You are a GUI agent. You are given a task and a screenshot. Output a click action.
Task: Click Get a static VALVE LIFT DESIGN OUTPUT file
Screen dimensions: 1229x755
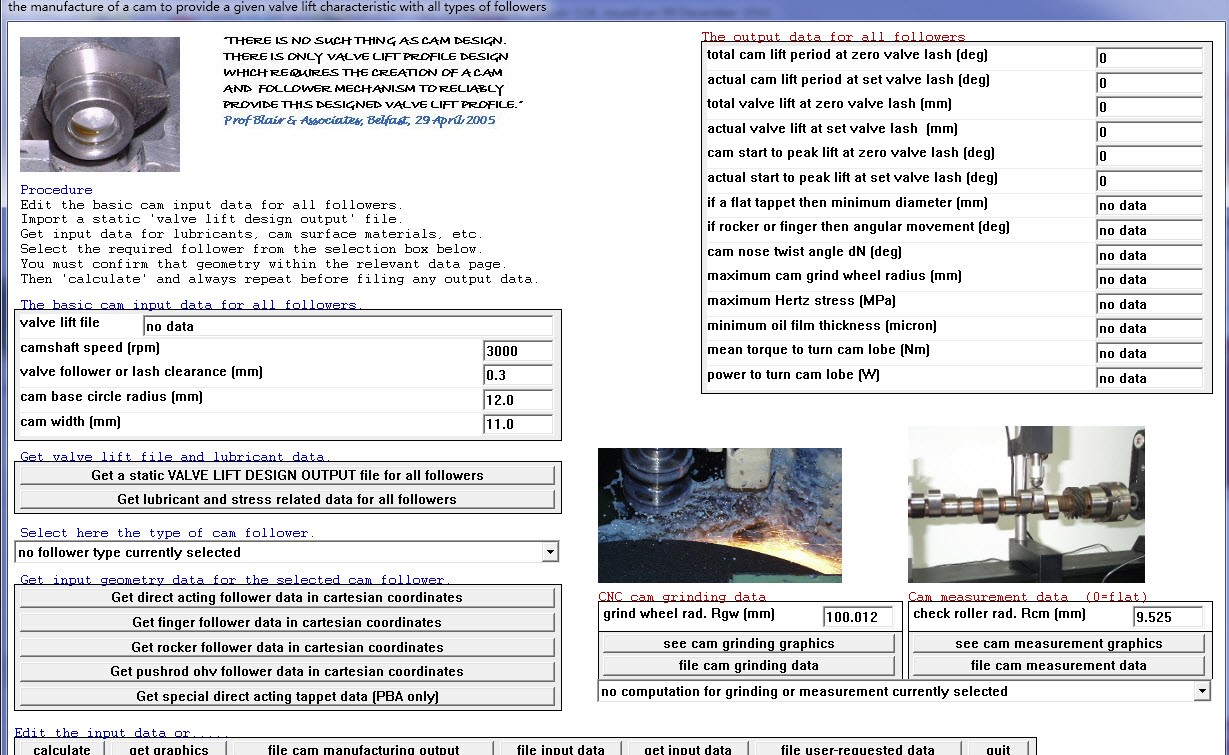287,475
